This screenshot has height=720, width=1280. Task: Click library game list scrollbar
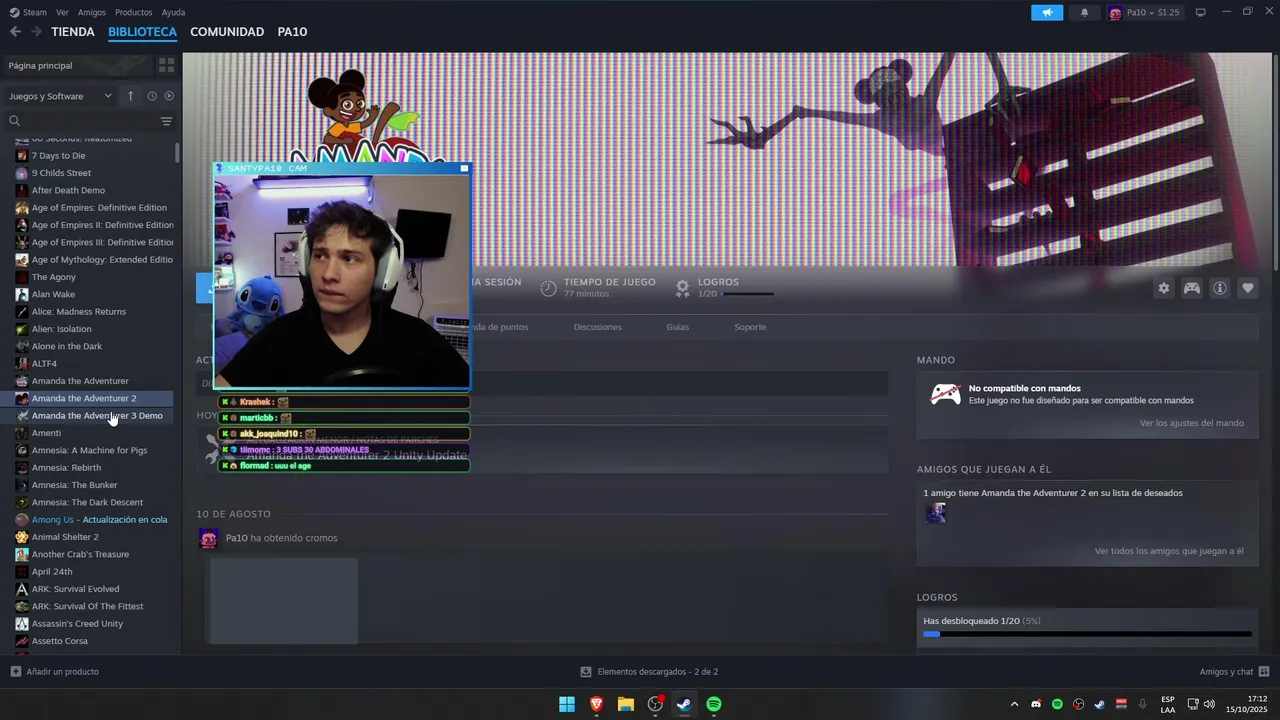tap(177, 153)
